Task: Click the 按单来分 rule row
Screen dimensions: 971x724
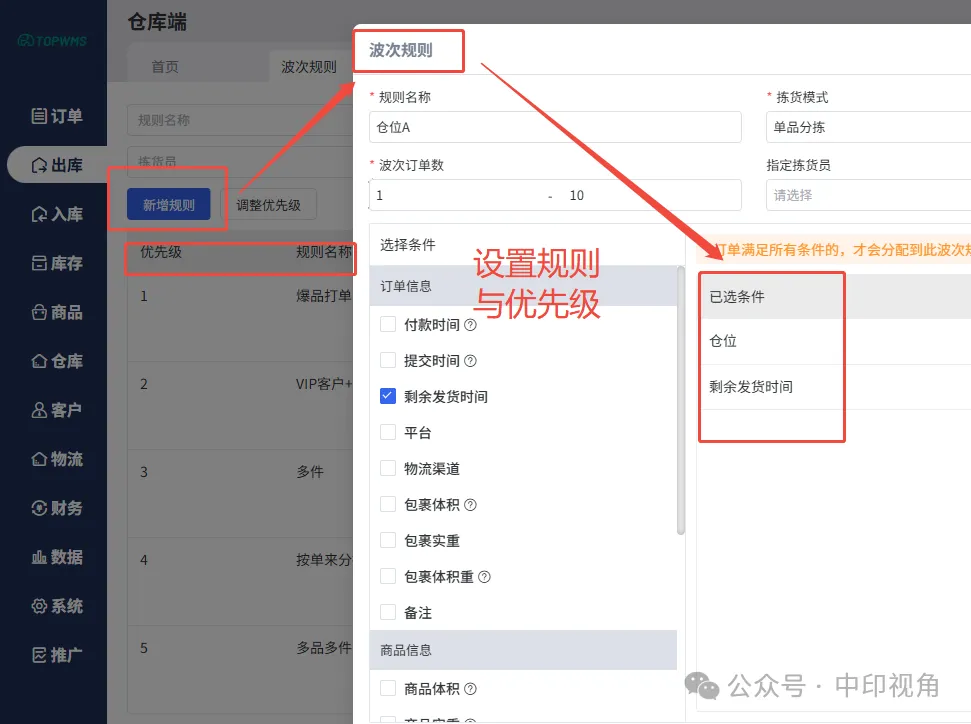Action: 240,582
